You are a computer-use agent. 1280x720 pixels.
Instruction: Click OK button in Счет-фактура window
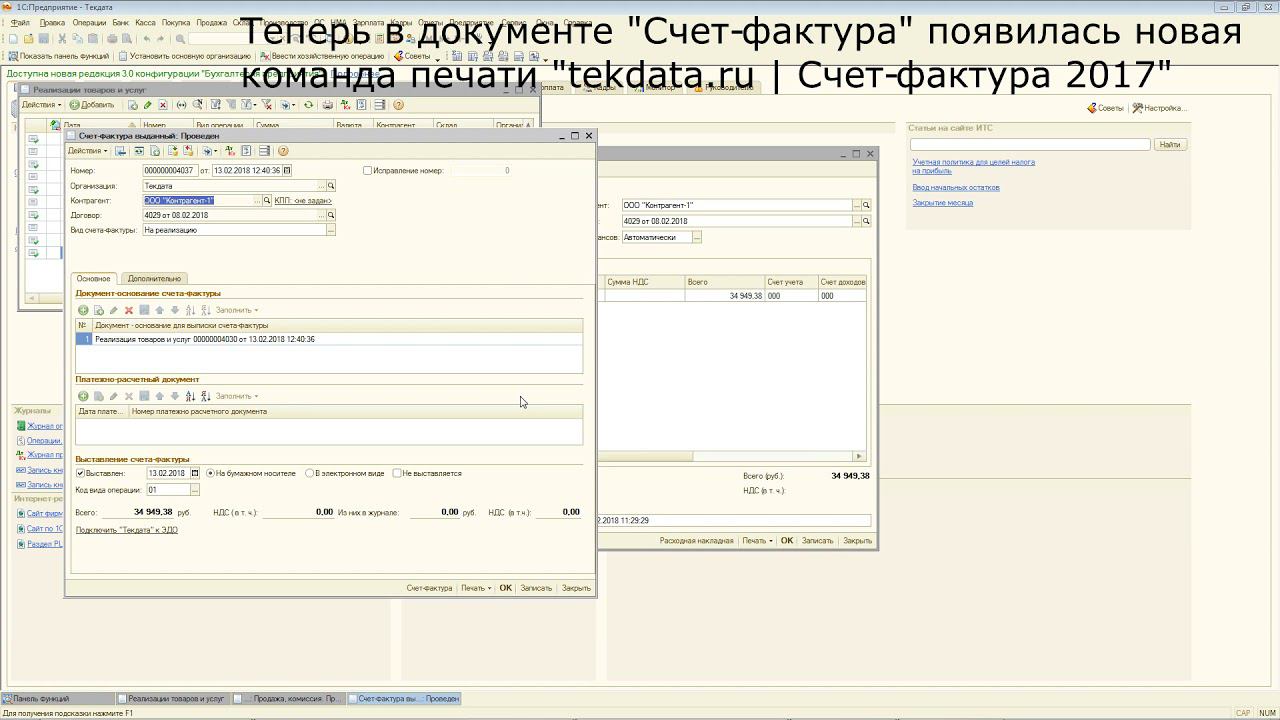pos(505,588)
